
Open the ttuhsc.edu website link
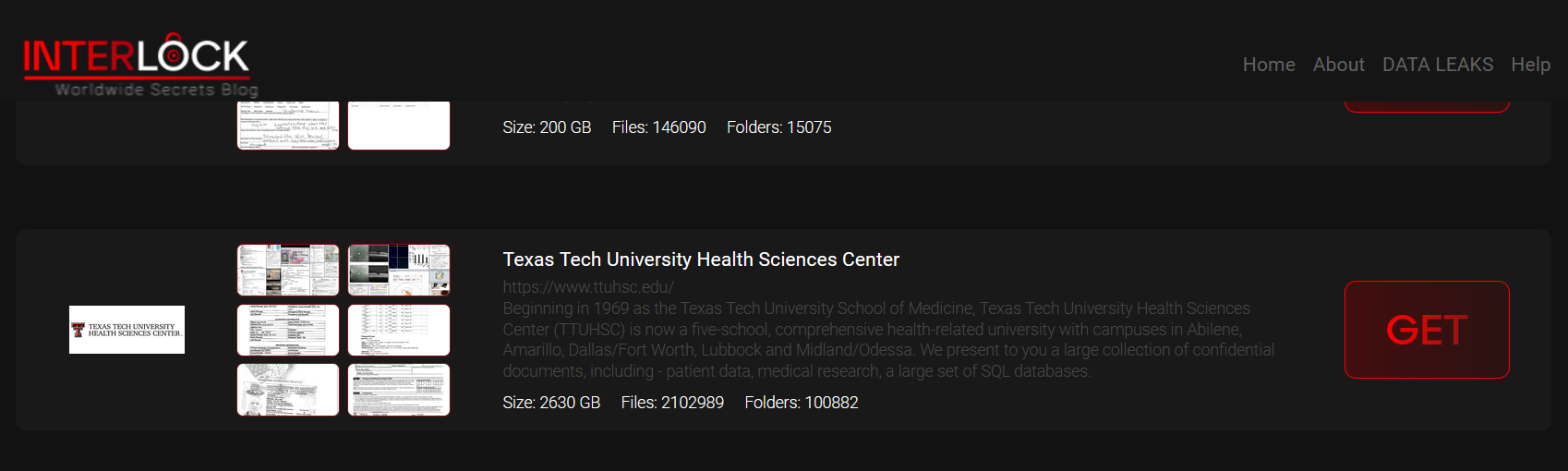click(588, 287)
